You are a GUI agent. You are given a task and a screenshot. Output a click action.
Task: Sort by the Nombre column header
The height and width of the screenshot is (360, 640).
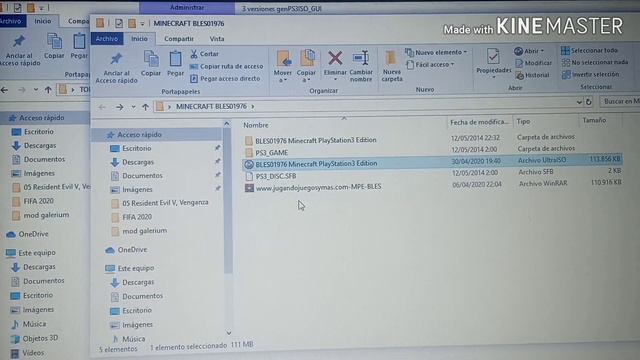pos(256,125)
